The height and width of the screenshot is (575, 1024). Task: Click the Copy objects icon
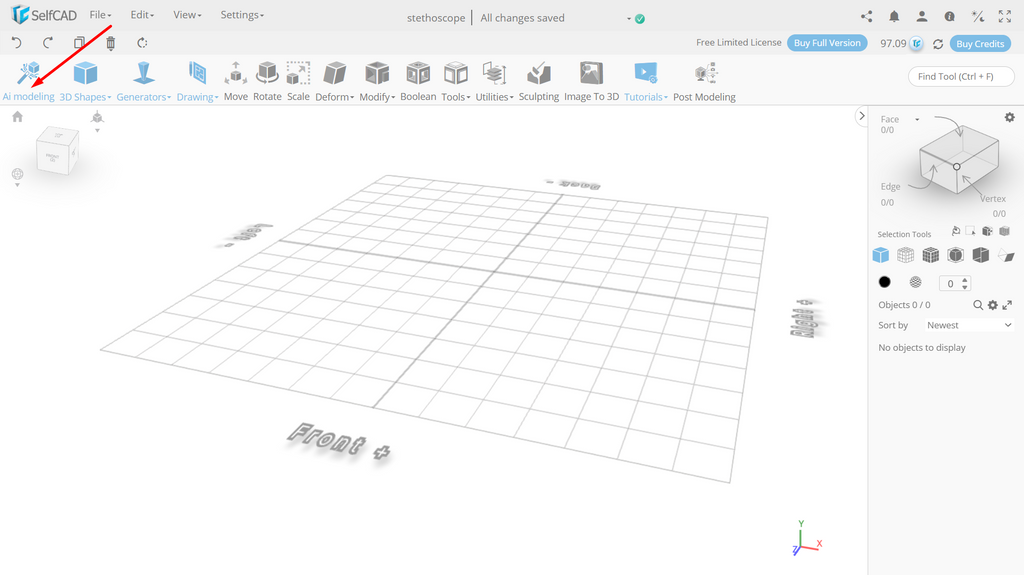[x=79, y=43]
